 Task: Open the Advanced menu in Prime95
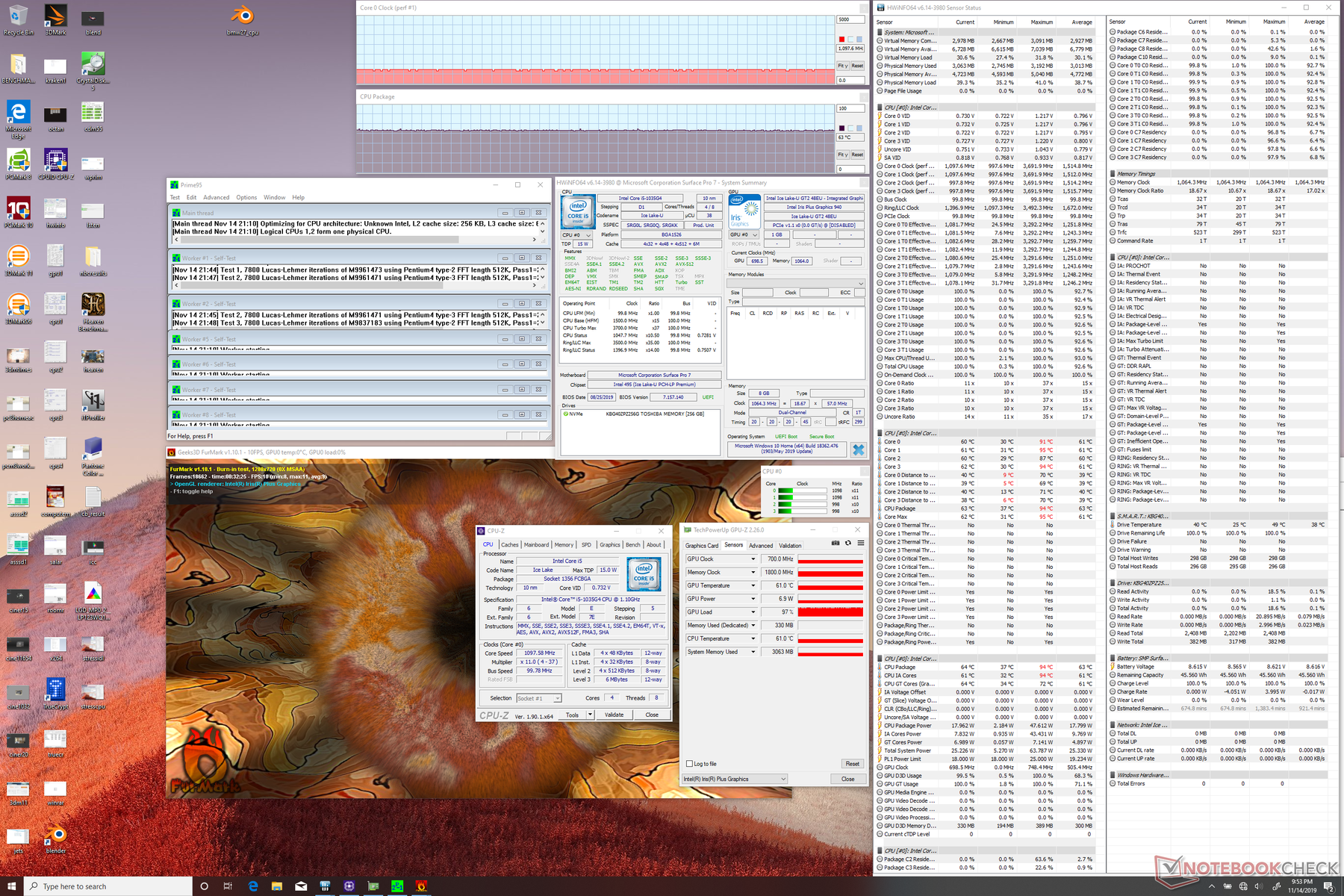pos(216,198)
